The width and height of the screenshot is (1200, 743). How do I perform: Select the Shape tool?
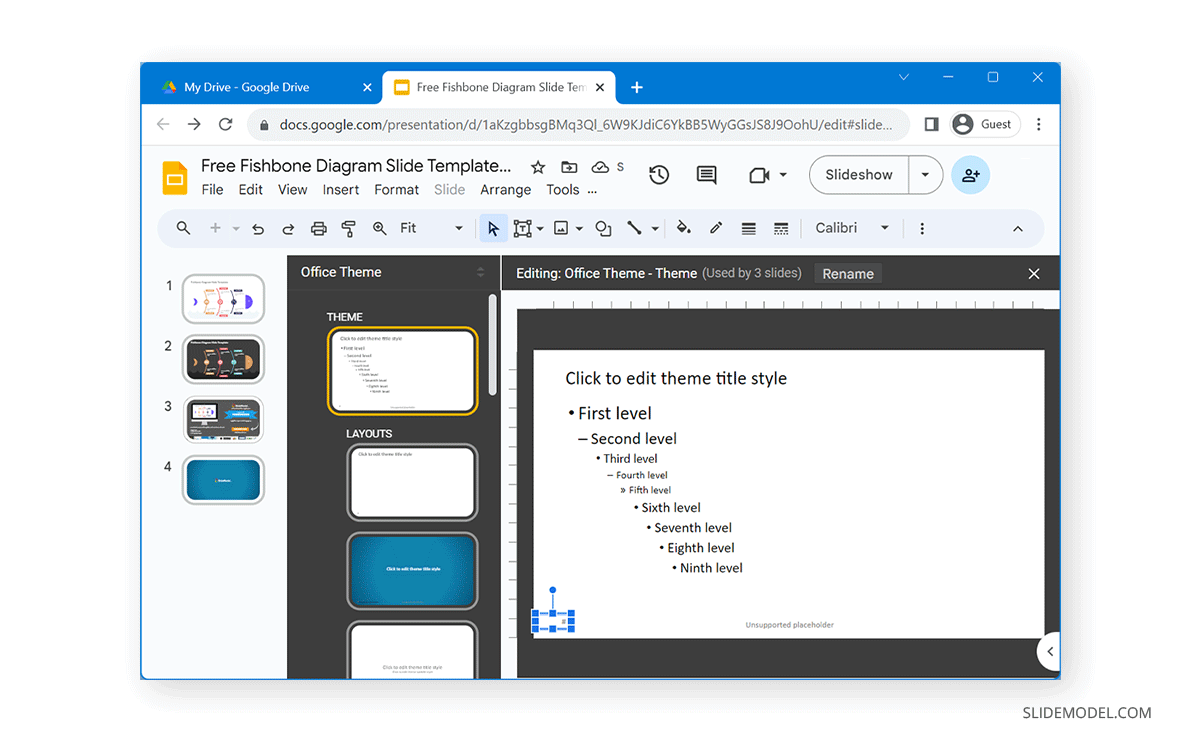tap(603, 228)
